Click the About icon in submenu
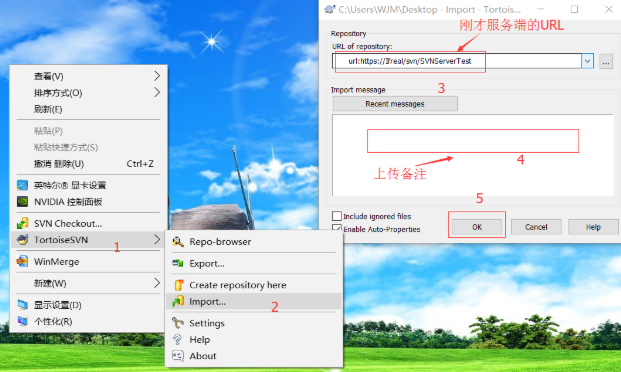621x372 pixels. tap(178, 356)
